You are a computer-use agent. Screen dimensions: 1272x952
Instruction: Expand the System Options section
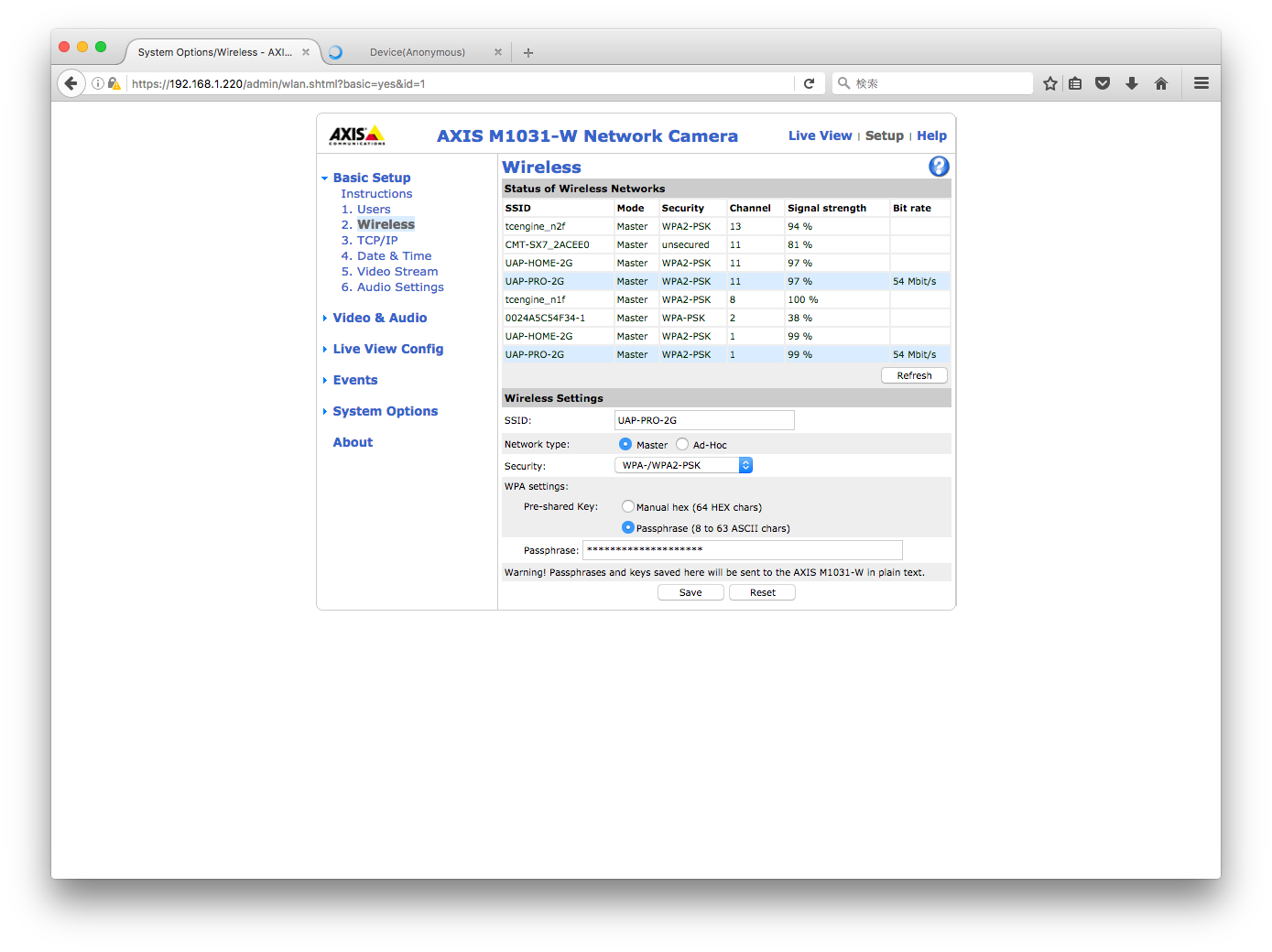coord(324,412)
